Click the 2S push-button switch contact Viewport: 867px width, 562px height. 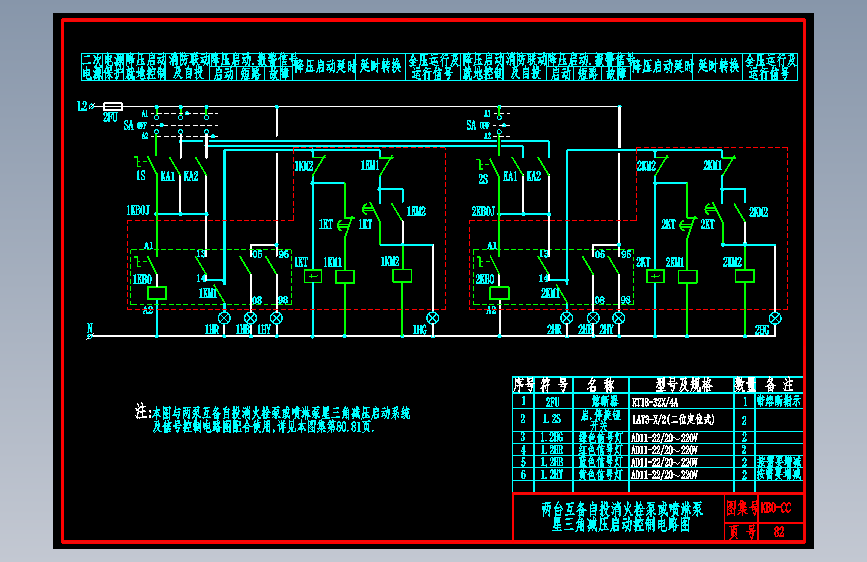coord(490,166)
